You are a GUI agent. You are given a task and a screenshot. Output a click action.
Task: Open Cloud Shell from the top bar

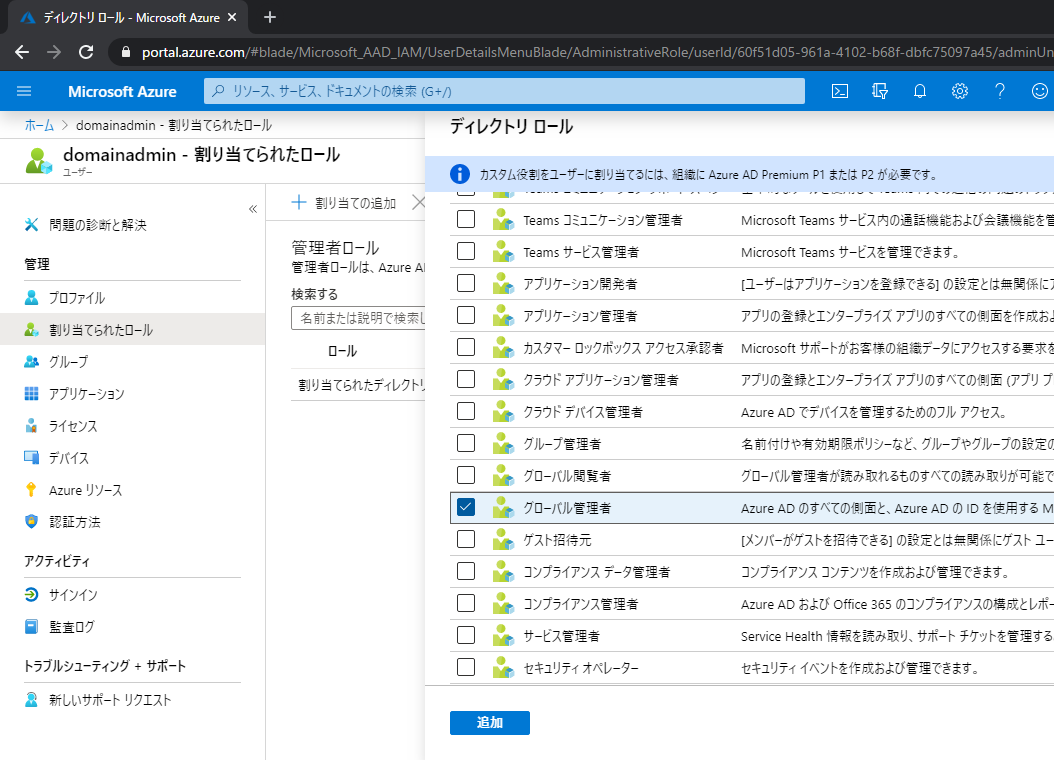(x=840, y=91)
